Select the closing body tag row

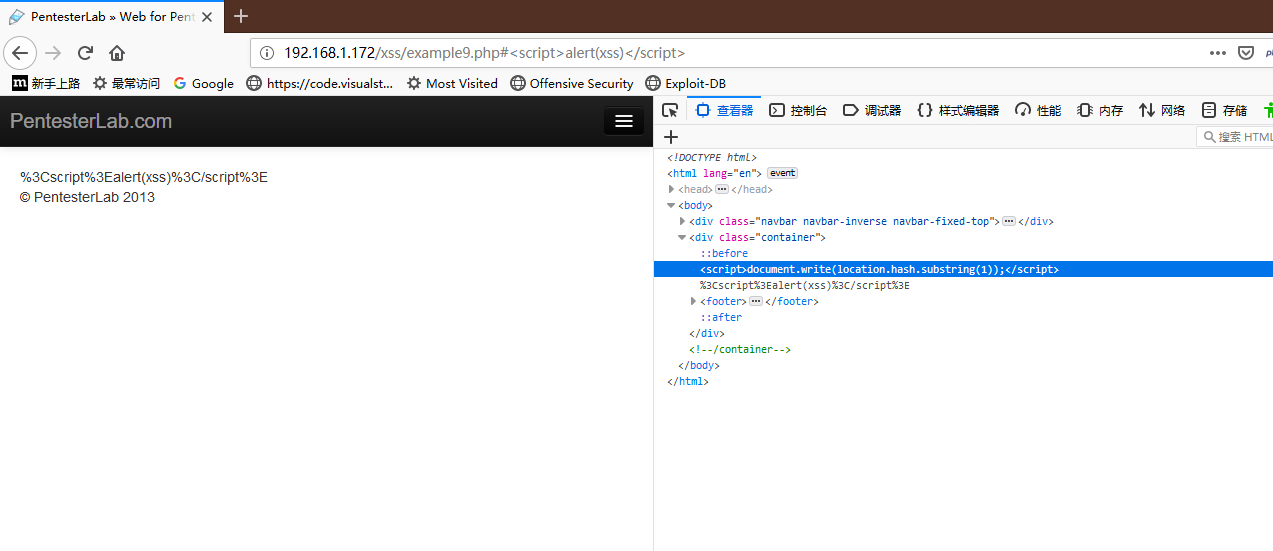pyautogui.click(x=699, y=365)
